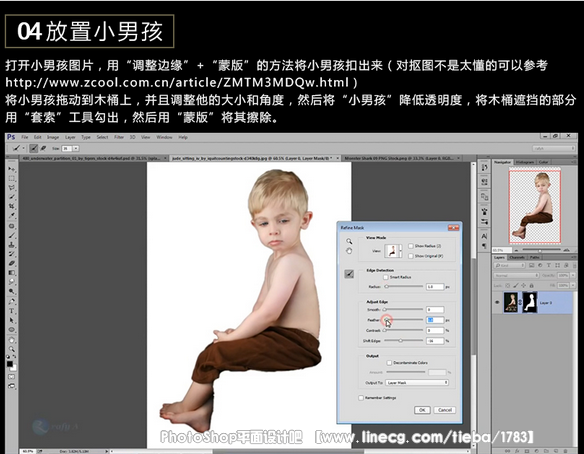Open the Filter menu
This screenshot has width=584, height=454.
[119, 137]
